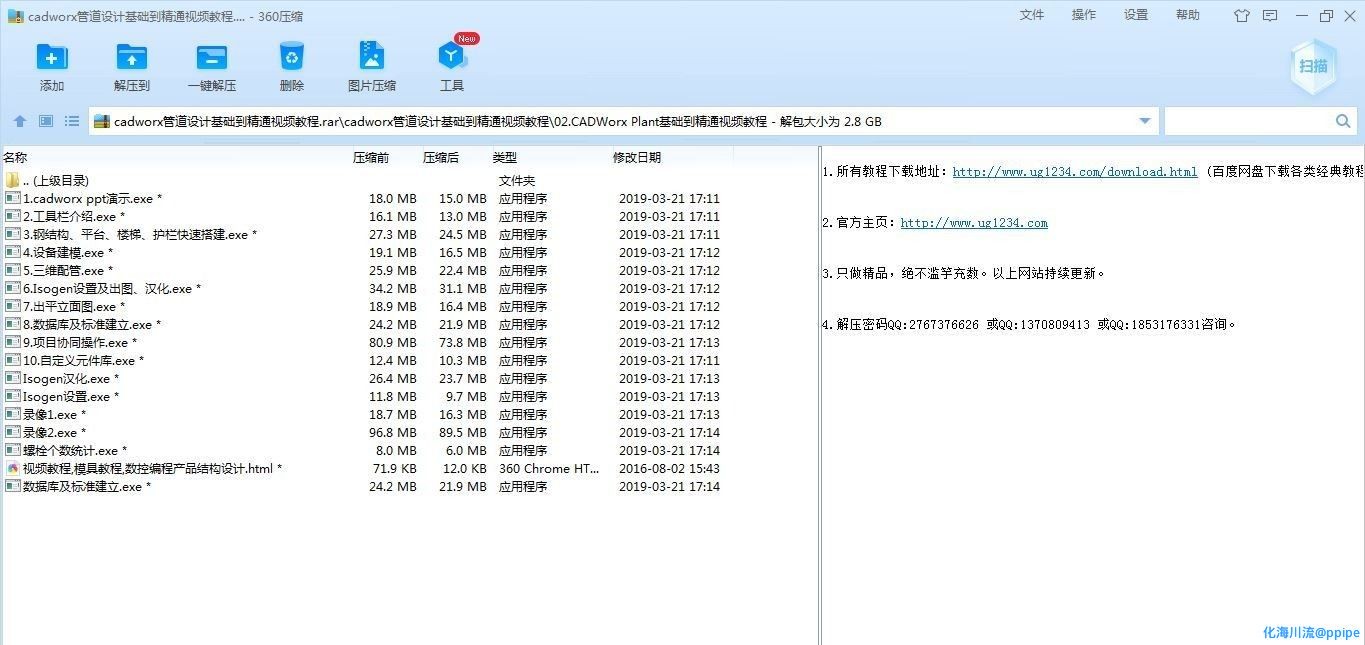Open the download.html link

pyautogui.click(x=1075, y=172)
